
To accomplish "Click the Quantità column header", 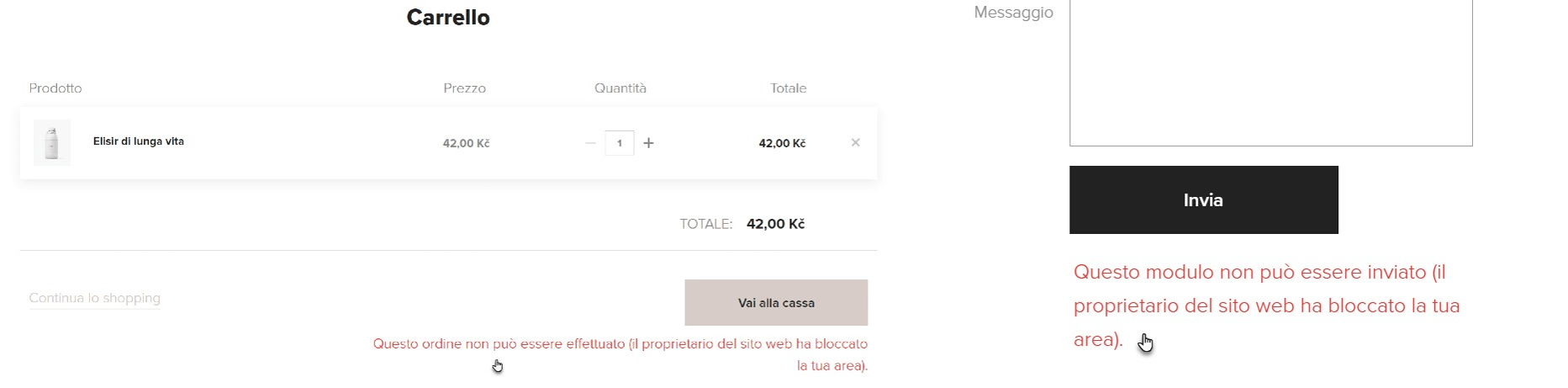I will (620, 88).
